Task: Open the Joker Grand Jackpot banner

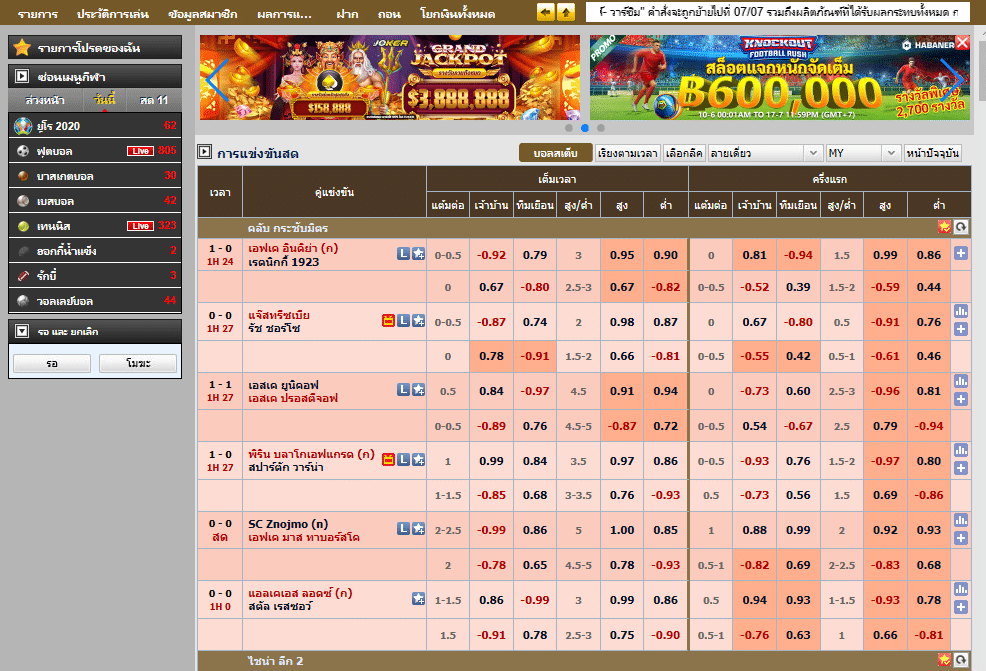Action: point(390,77)
